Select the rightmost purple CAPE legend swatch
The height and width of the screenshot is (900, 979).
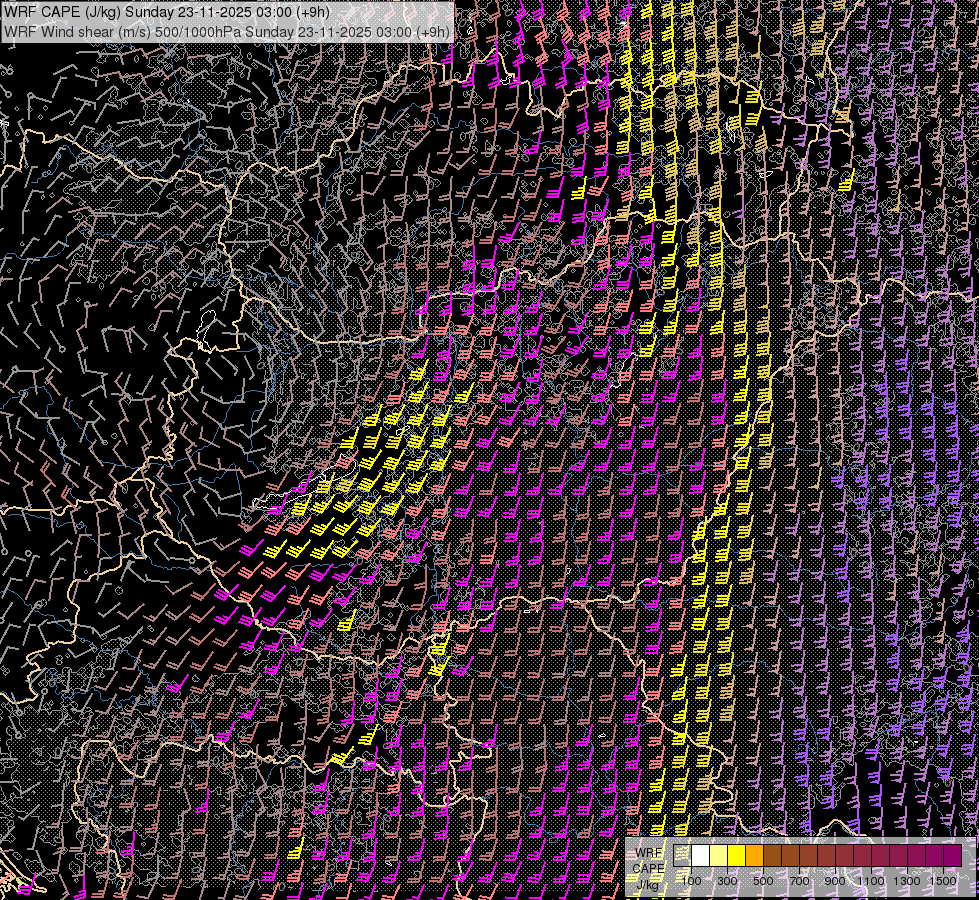[952, 855]
